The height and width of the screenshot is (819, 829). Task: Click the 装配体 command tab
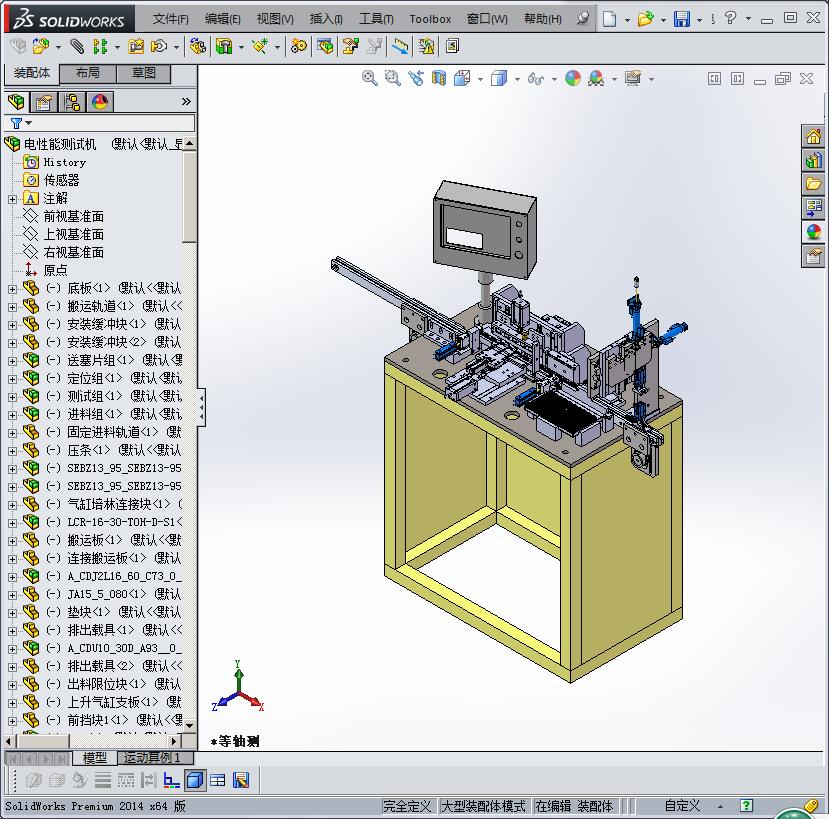point(32,73)
